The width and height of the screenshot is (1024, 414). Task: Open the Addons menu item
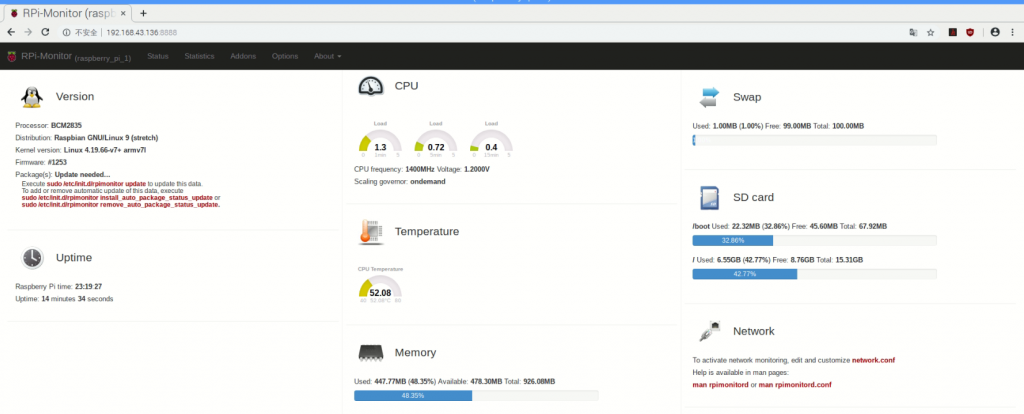pos(243,56)
